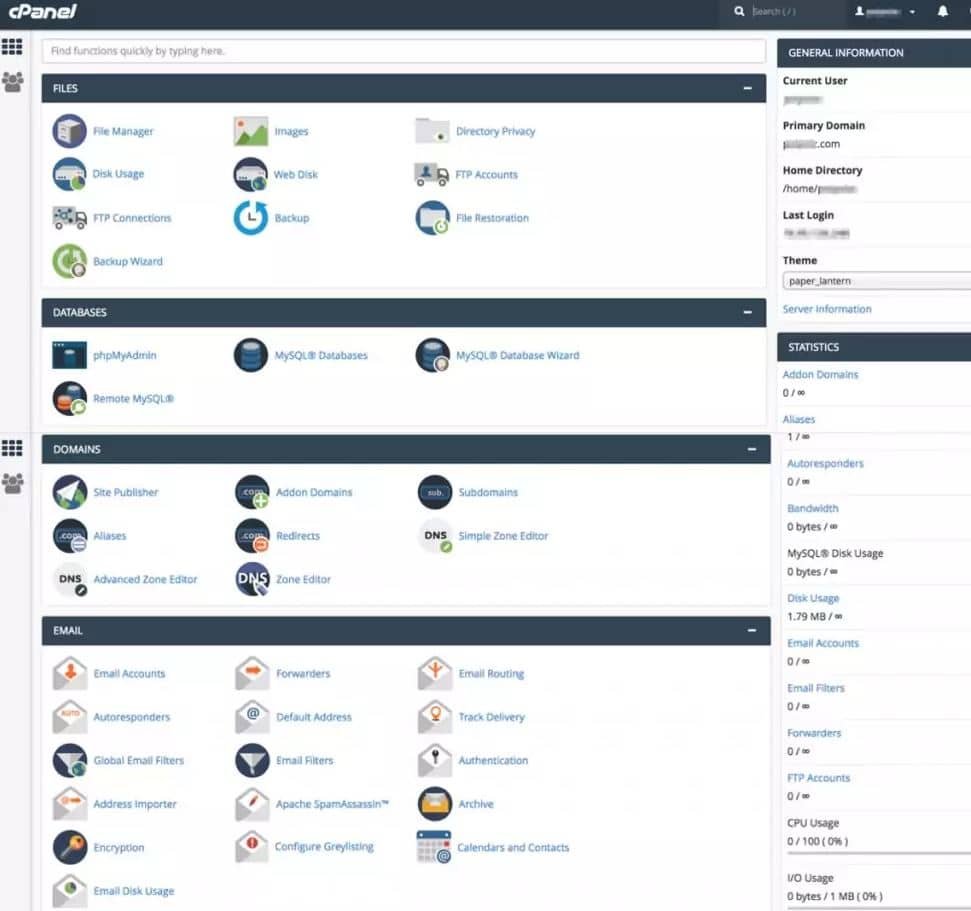The width and height of the screenshot is (971, 911).
Task: Open the Backup clock icon
Action: (x=251, y=218)
